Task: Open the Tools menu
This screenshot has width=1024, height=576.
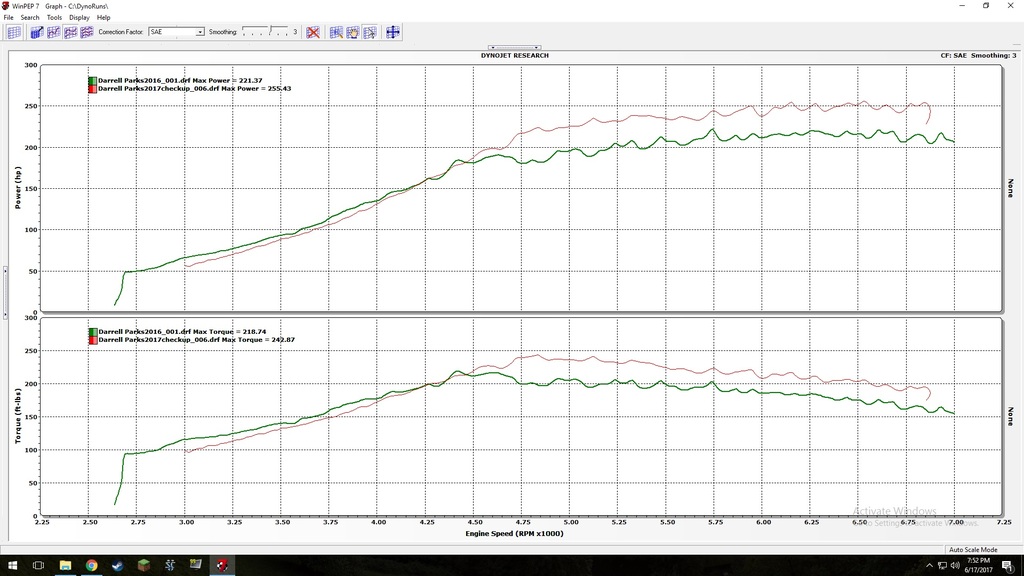Action: pyautogui.click(x=53, y=16)
